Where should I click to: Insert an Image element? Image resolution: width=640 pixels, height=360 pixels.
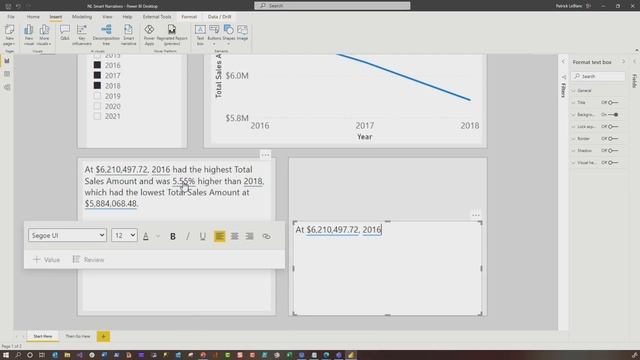[242, 33]
